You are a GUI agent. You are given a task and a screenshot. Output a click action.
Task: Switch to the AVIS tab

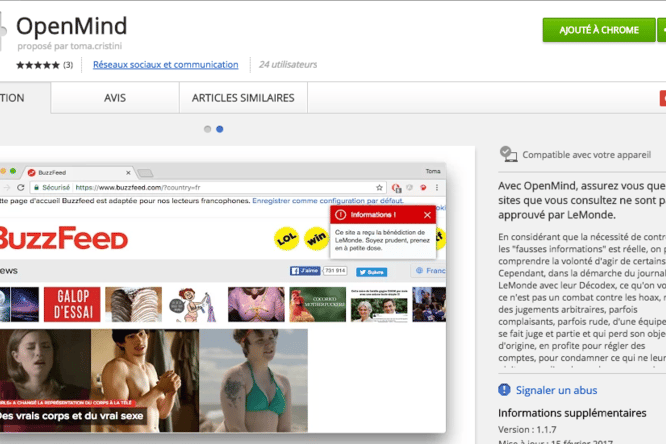click(x=115, y=98)
